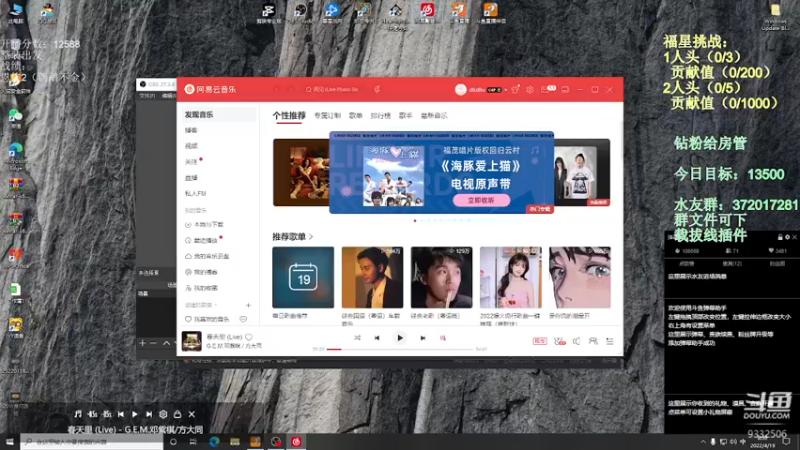Switch to 歌单 tab

[x=356, y=116]
